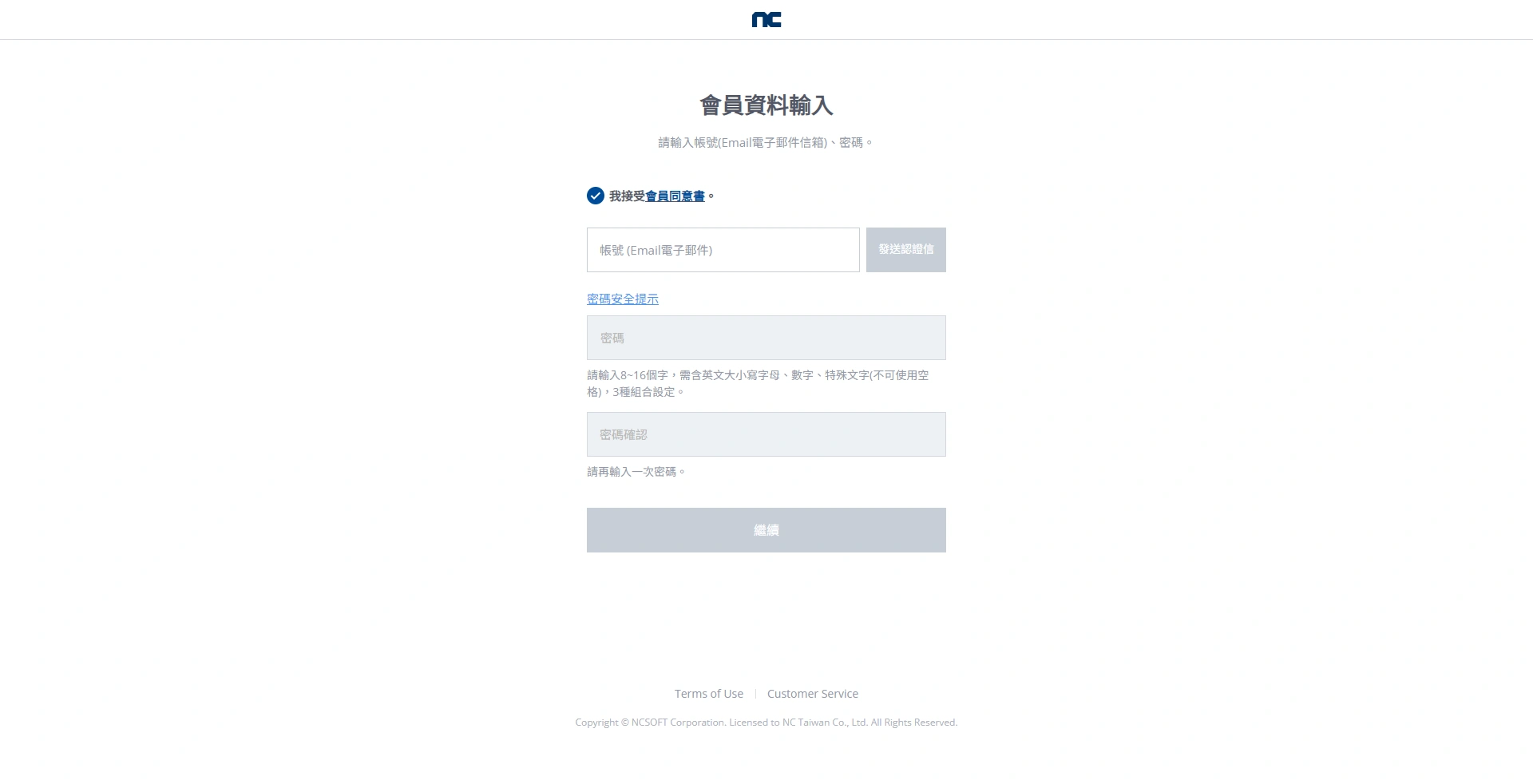Click into the 密碼 password field
1533x784 pixels.
(x=766, y=338)
